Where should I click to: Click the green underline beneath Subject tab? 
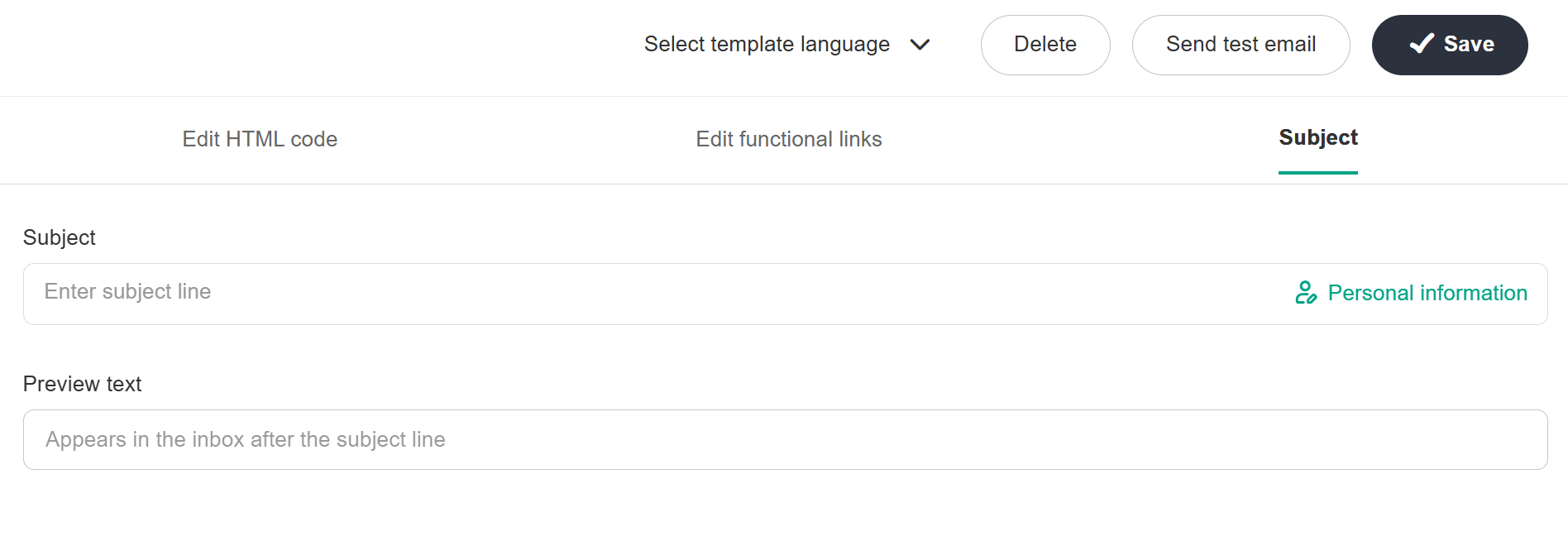(1317, 172)
